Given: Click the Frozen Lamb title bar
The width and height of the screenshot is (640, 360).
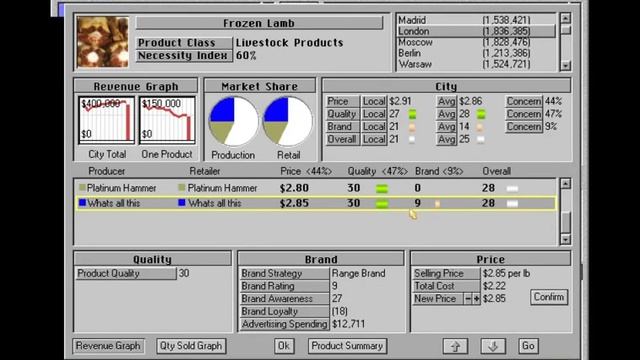Looking at the screenshot, I should [x=259, y=23].
